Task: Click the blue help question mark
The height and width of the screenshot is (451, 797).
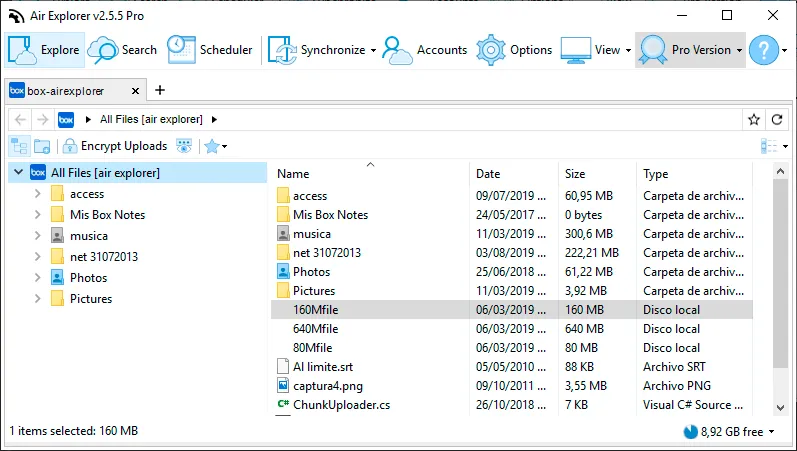Action: tap(763, 50)
